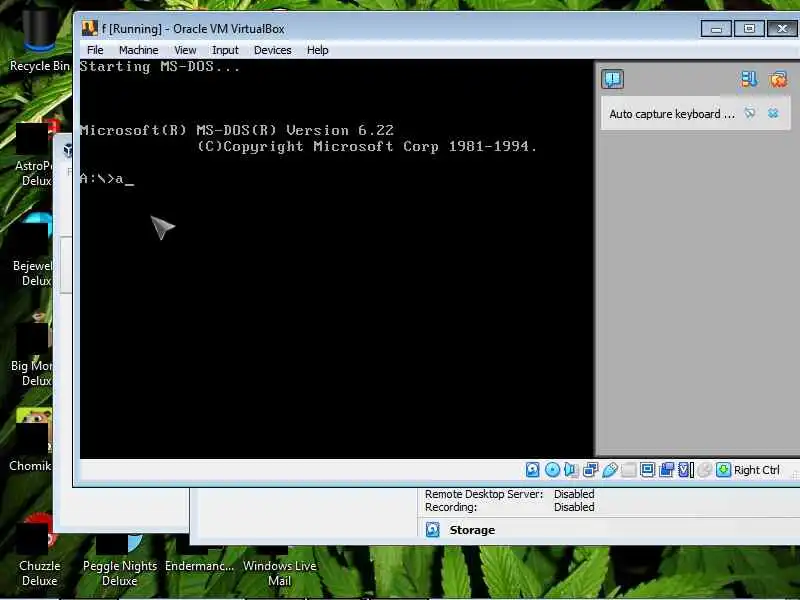The image size is (800, 600).
Task: Click the CPU virtualization V status icon
Action: tap(685, 470)
